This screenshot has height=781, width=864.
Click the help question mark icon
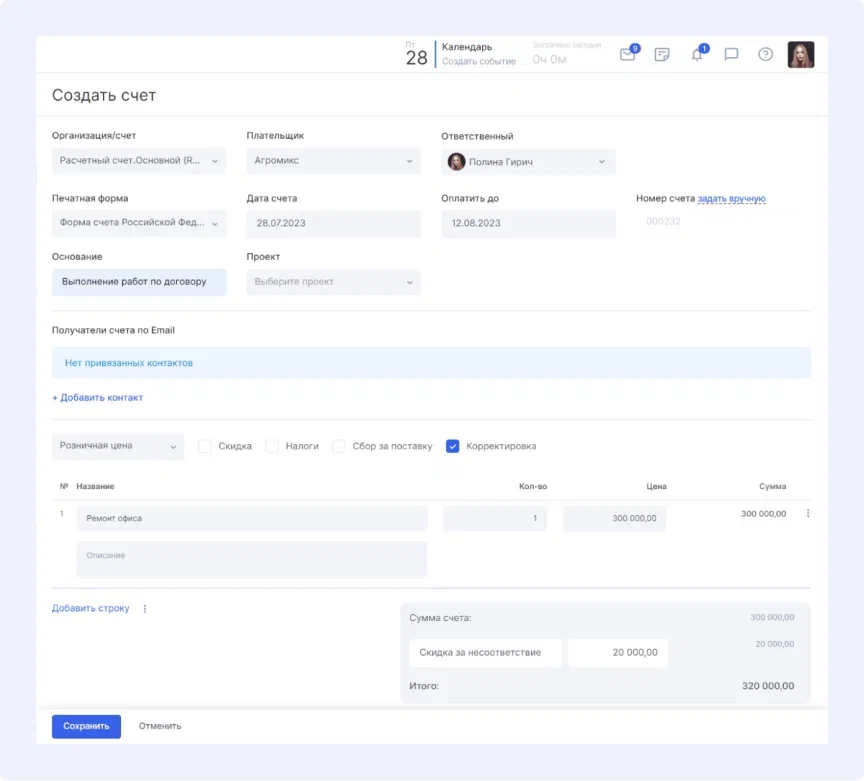coord(765,55)
